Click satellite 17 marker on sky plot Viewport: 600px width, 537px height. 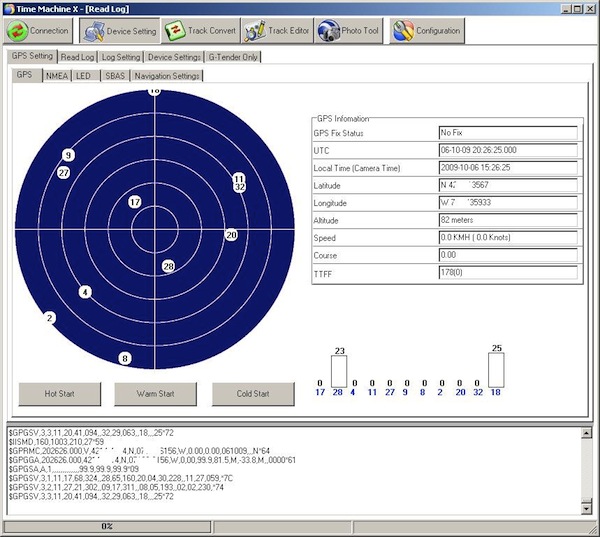[135, 202]
